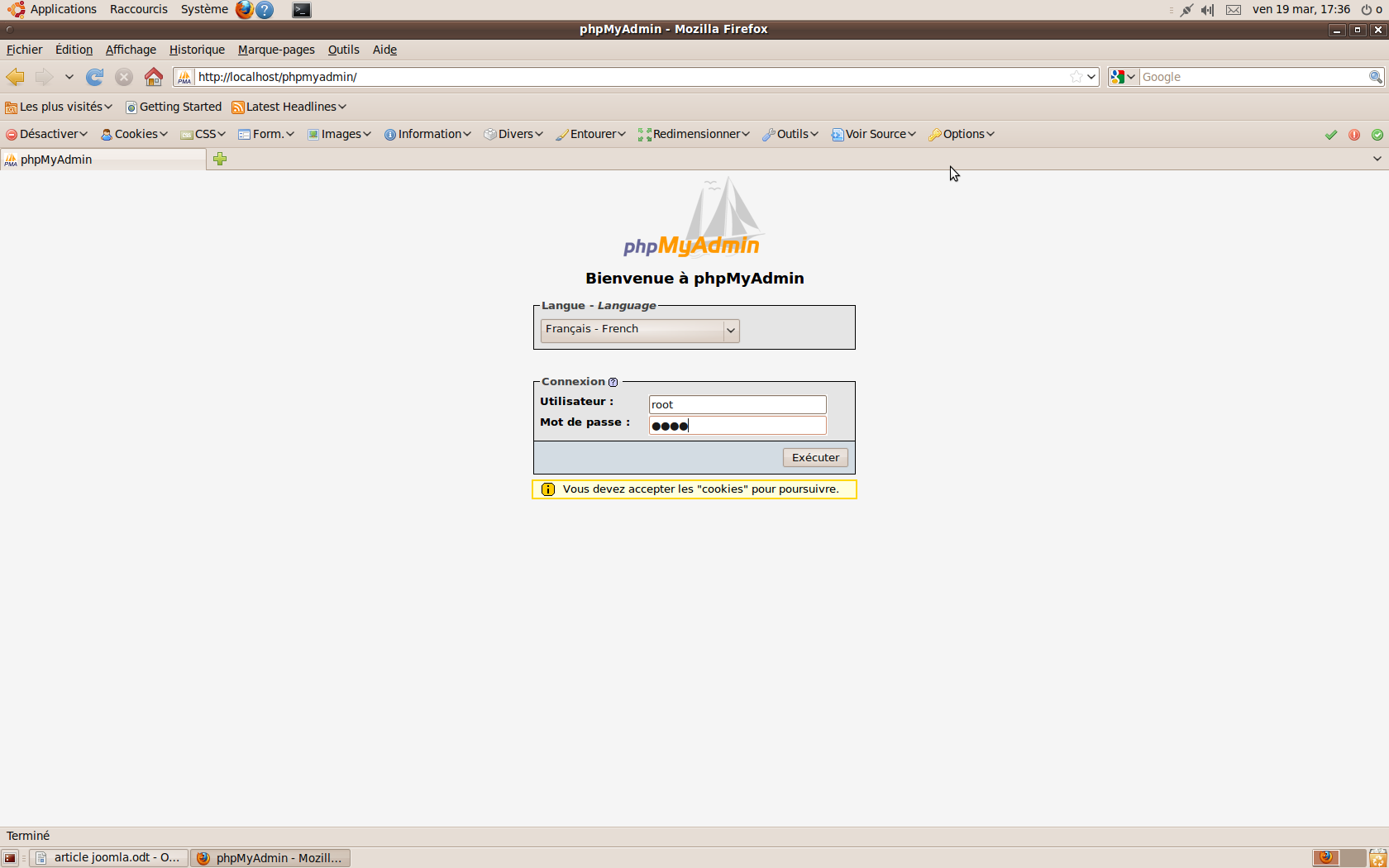This screenshot has width=1389, height=868.
Task: Open the Options web developer menu
Action: pos(962,134)
